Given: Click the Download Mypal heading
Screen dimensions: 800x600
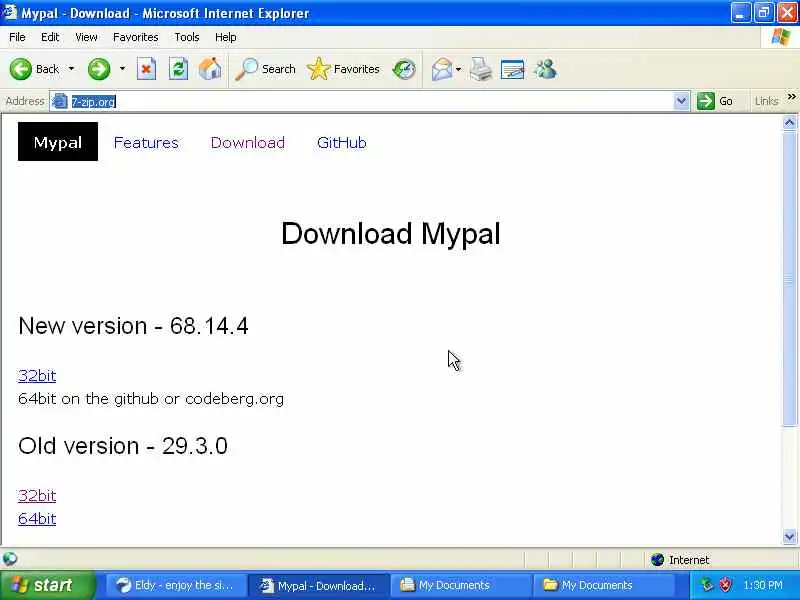Looking at the screenshot, I should (391, 234).
